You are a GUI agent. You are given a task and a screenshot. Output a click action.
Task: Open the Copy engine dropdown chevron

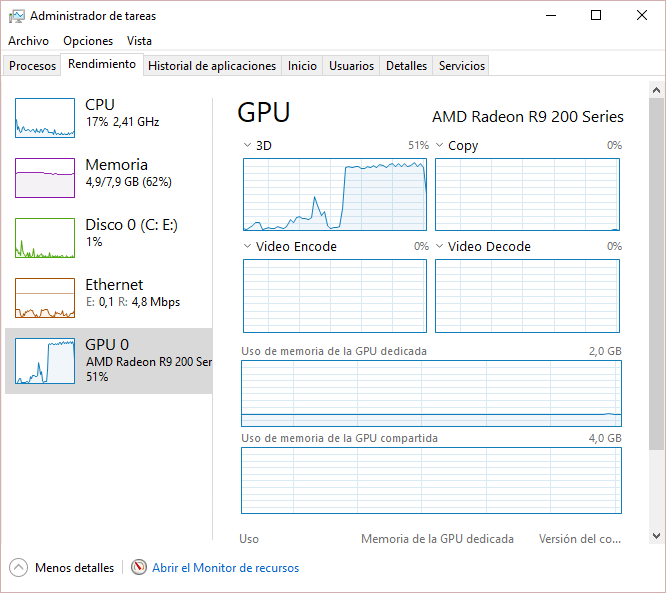pyautogui.click(x=440, y=145)
